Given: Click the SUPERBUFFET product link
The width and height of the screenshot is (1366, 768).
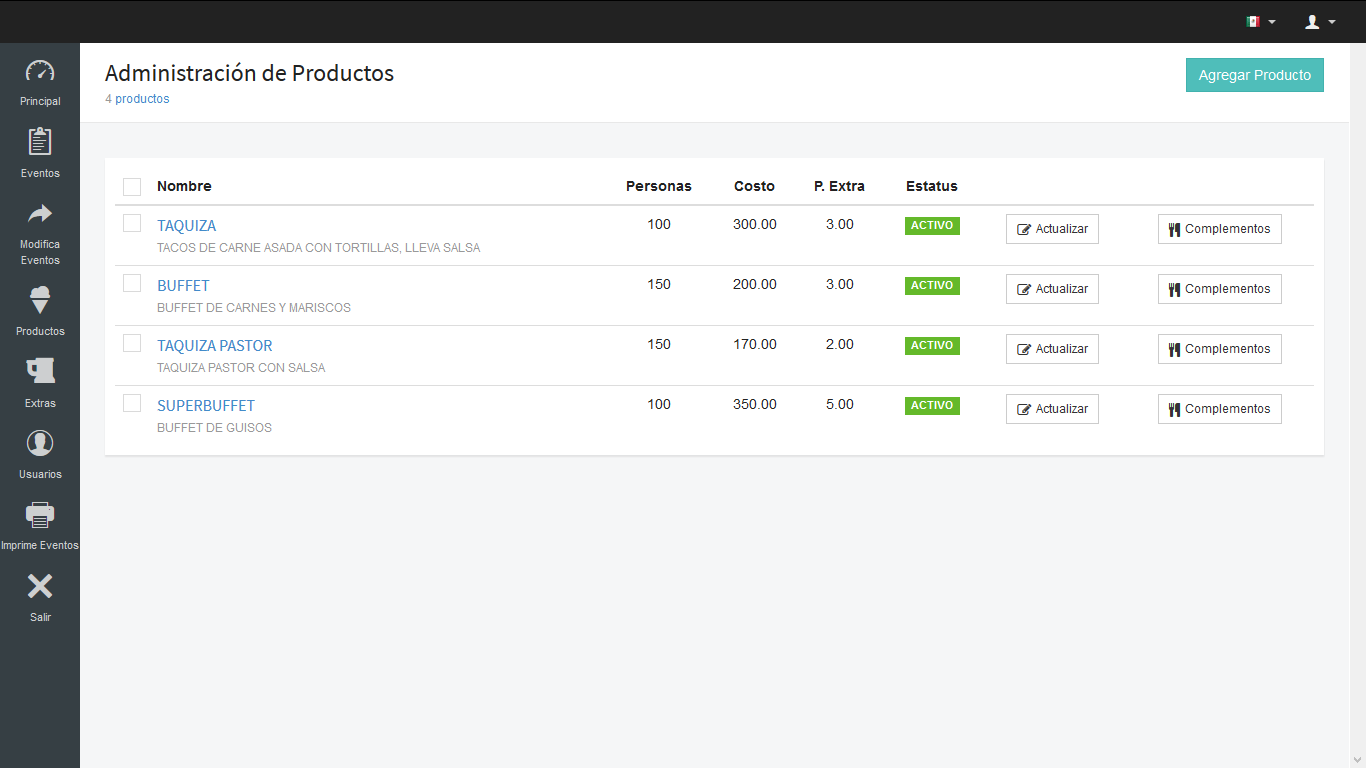Looking at the screenshot, I should tap(206, 406).
